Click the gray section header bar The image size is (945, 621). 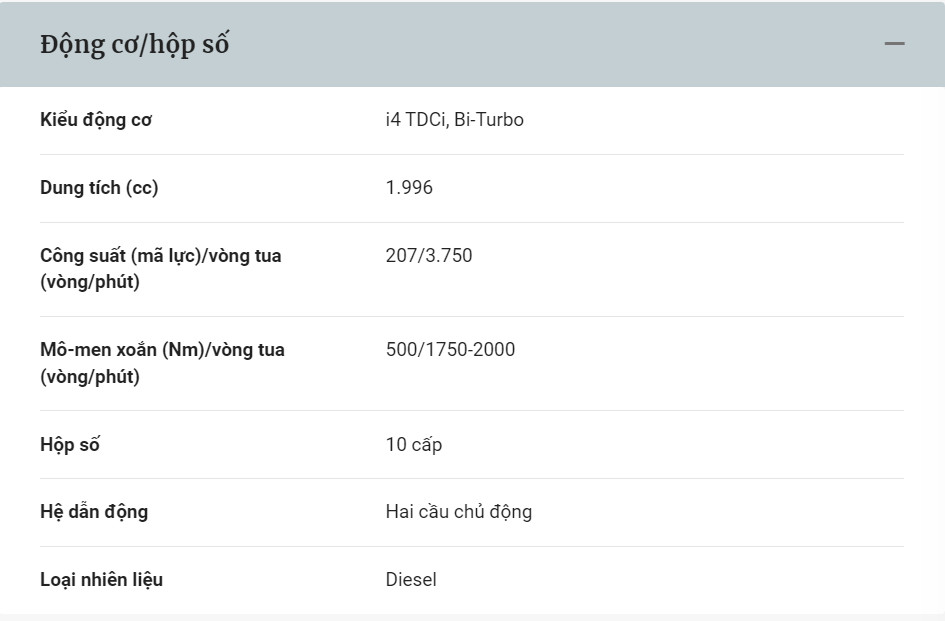click(x=472, y=44)
